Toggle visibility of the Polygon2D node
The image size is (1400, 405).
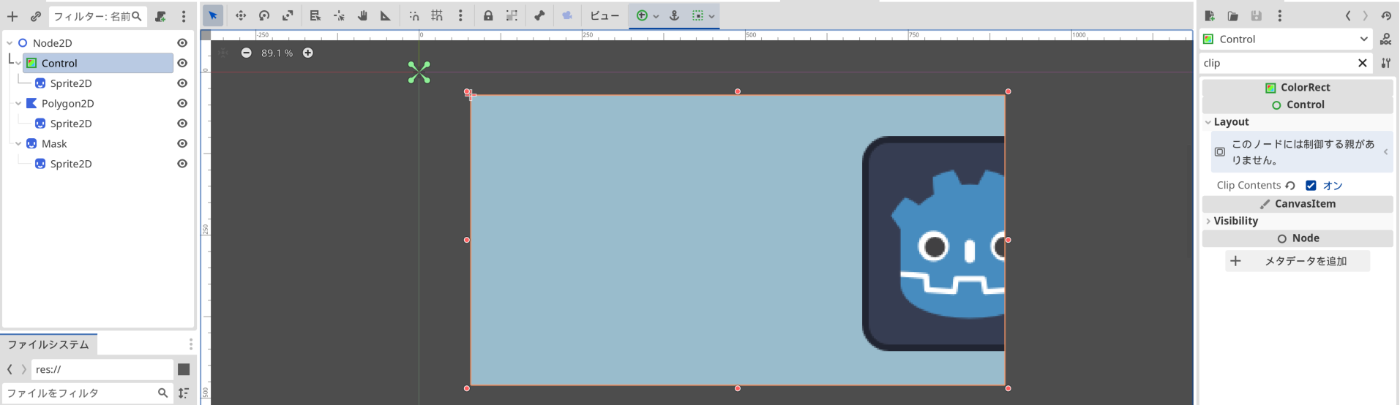tap(182, 103)
